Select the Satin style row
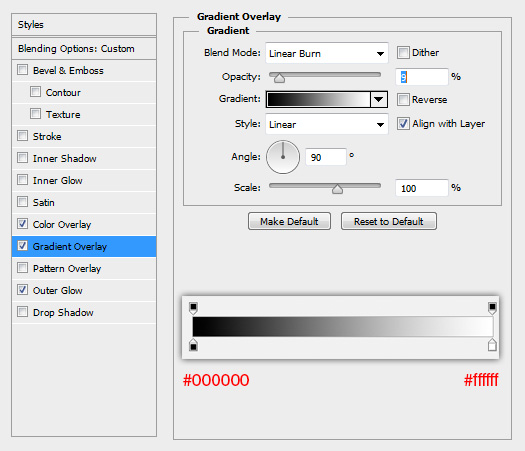The height and width of the screenshot is (451, 525). pos(84,202)
